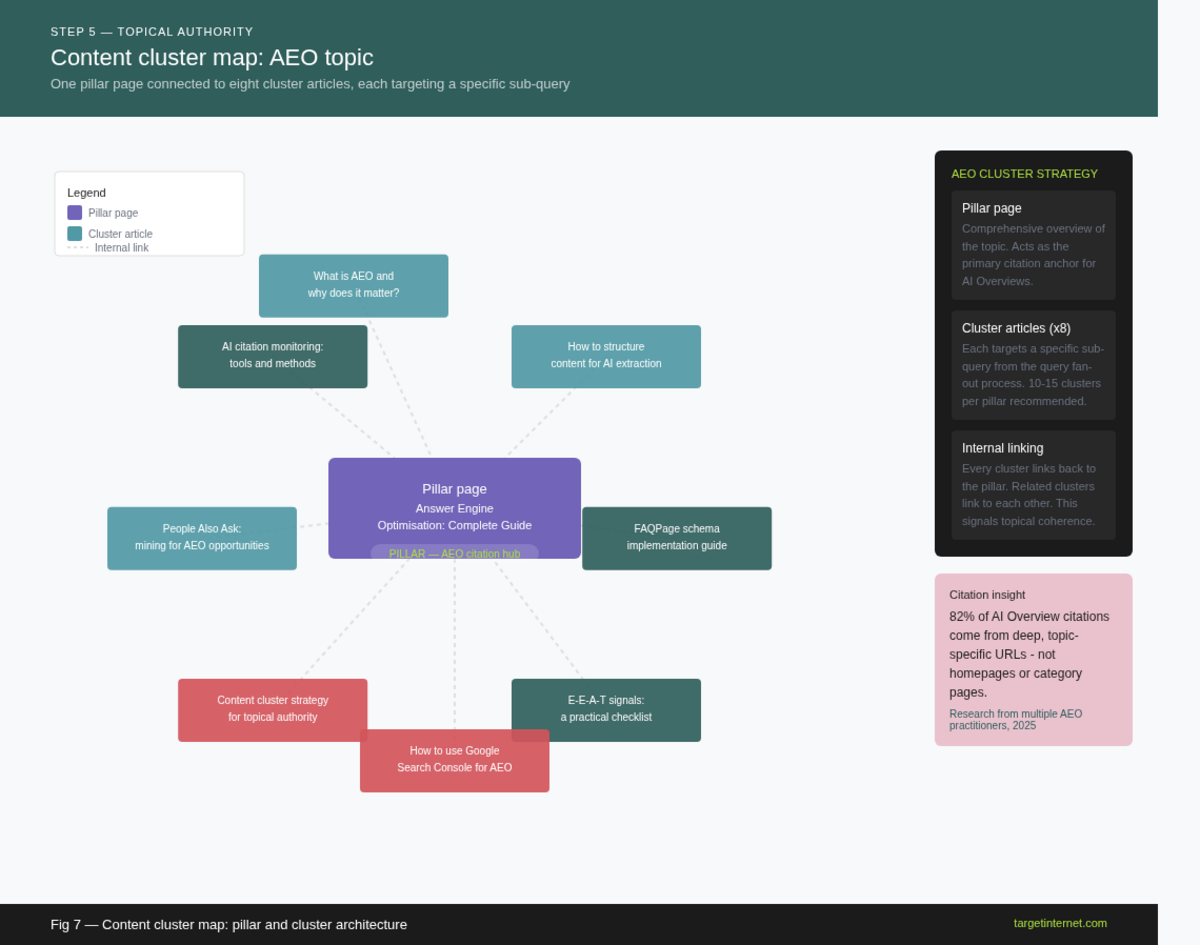Select the AI citation monitoring node
The image size is (1200, 945).
point(272,356)
